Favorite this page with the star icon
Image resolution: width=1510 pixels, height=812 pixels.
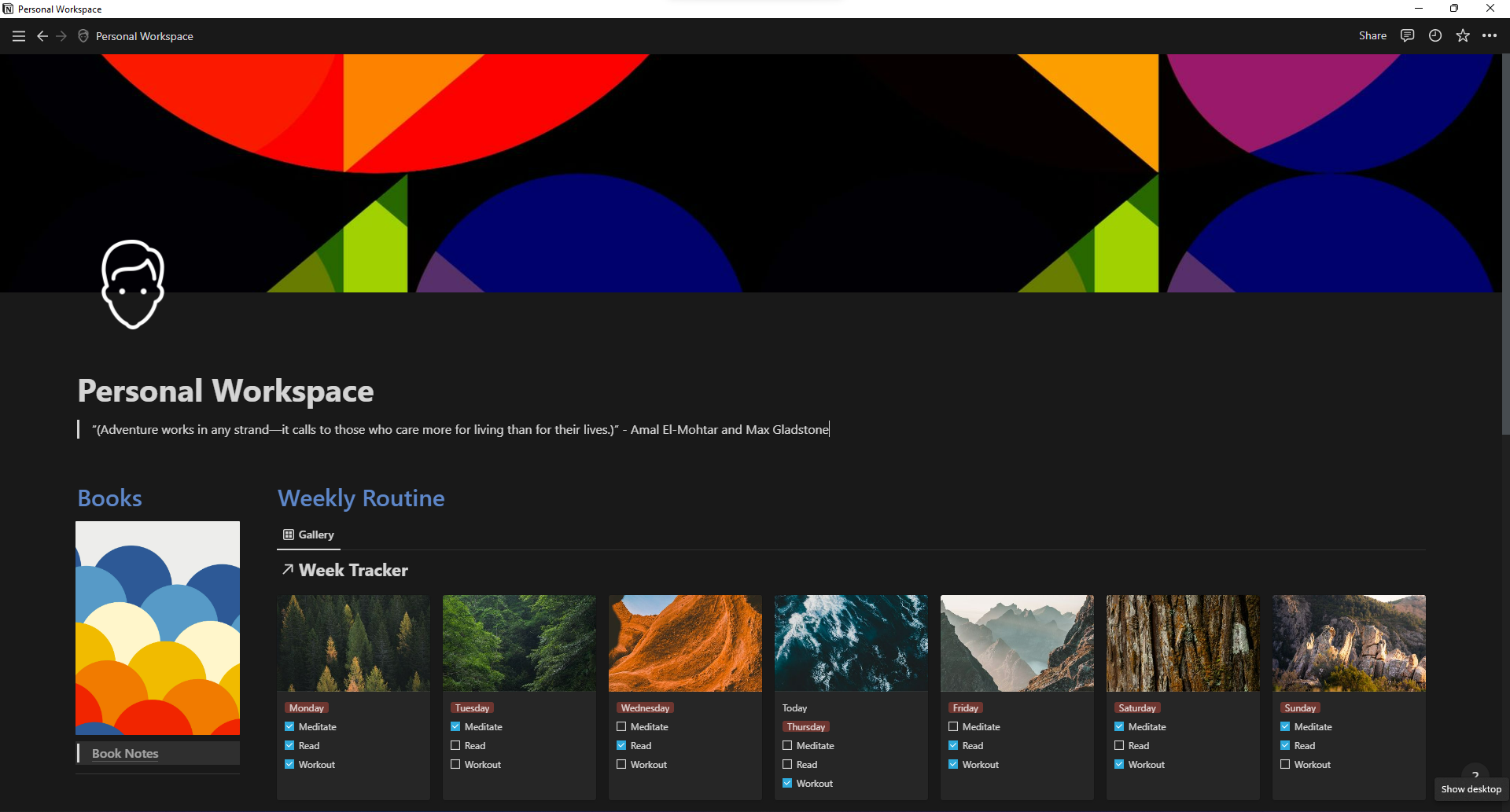[1463, 35]
